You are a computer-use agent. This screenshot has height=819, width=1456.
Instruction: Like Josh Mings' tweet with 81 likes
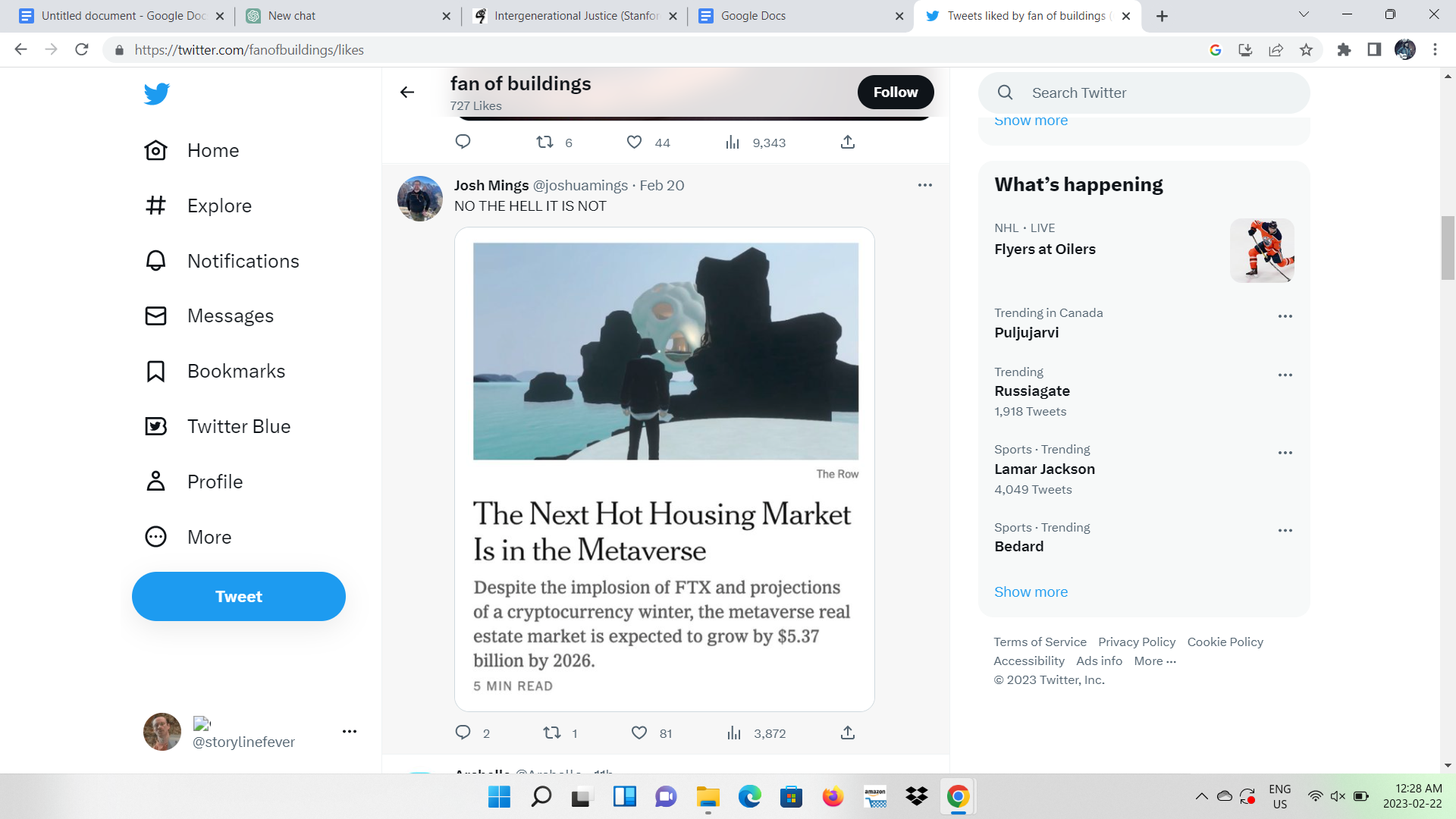click(x=639, y=733)
